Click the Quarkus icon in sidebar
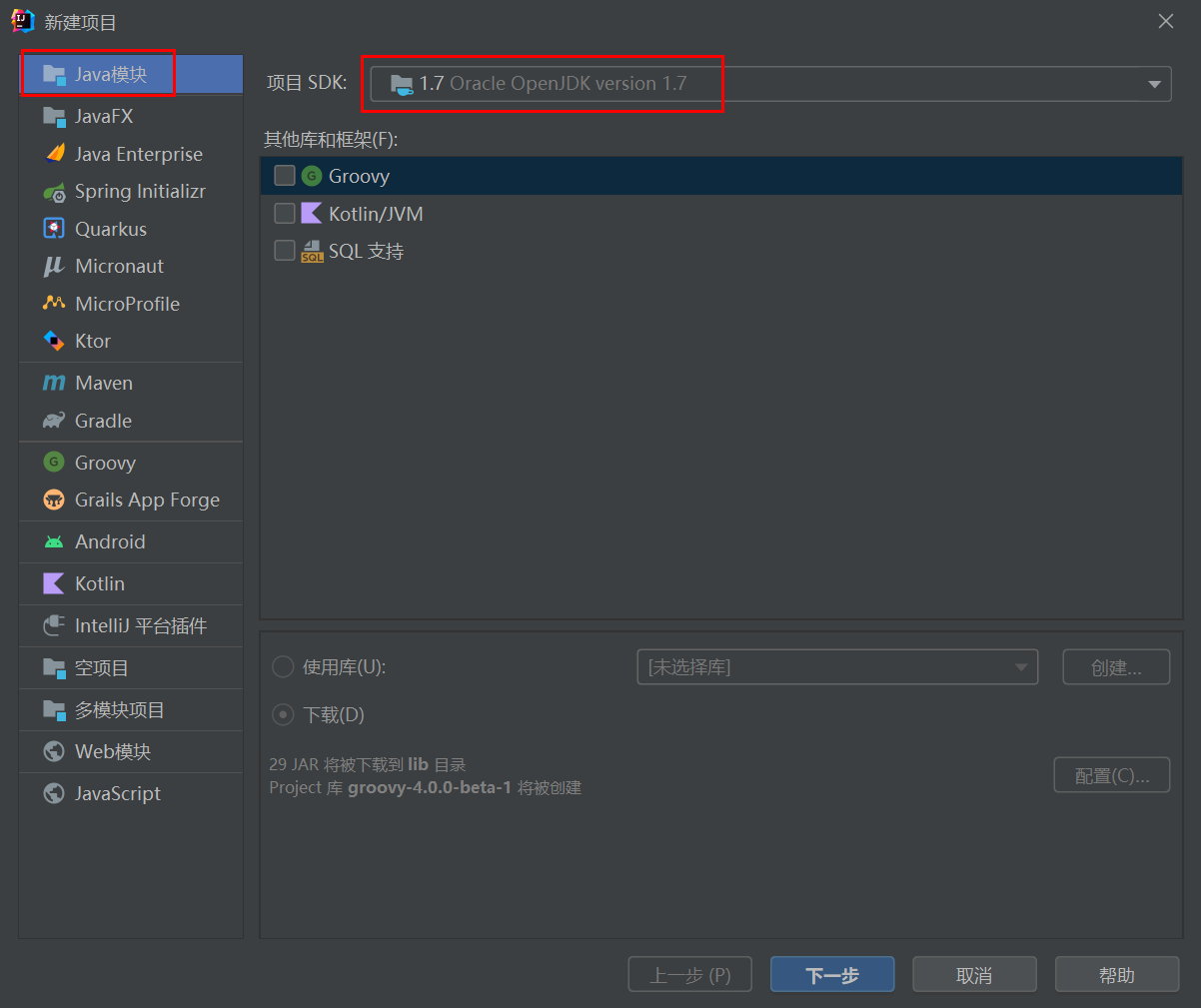The width and height of the screenshot is (1201, 1008). pos(54,229)
